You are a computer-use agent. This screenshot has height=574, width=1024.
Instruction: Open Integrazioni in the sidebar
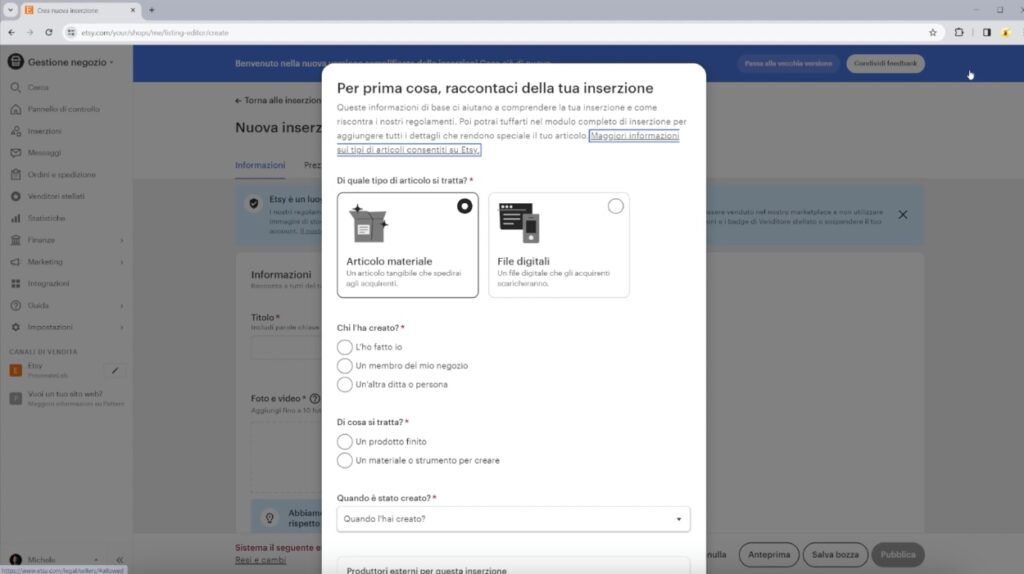[x=48, y=283]
